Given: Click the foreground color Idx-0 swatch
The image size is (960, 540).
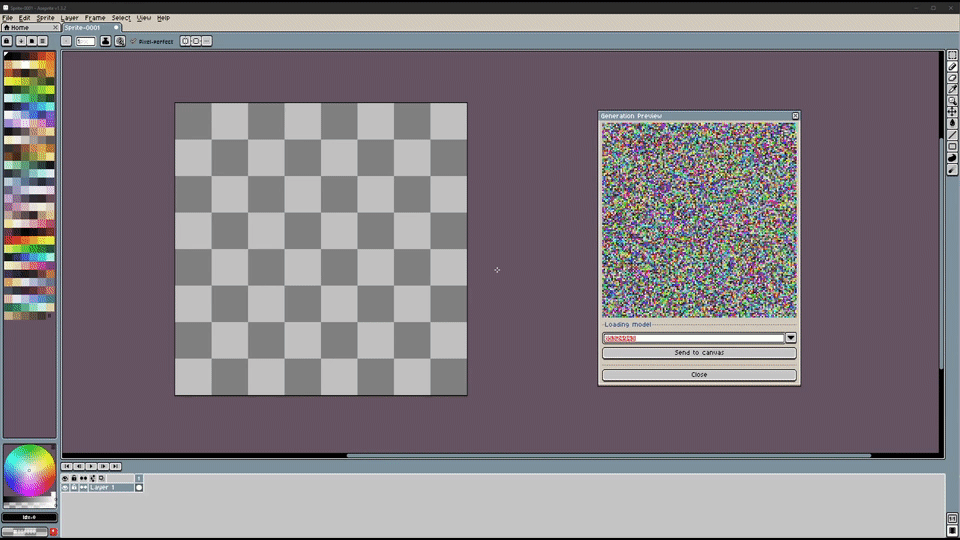Looking at the screenshot, I should point(29,517).
